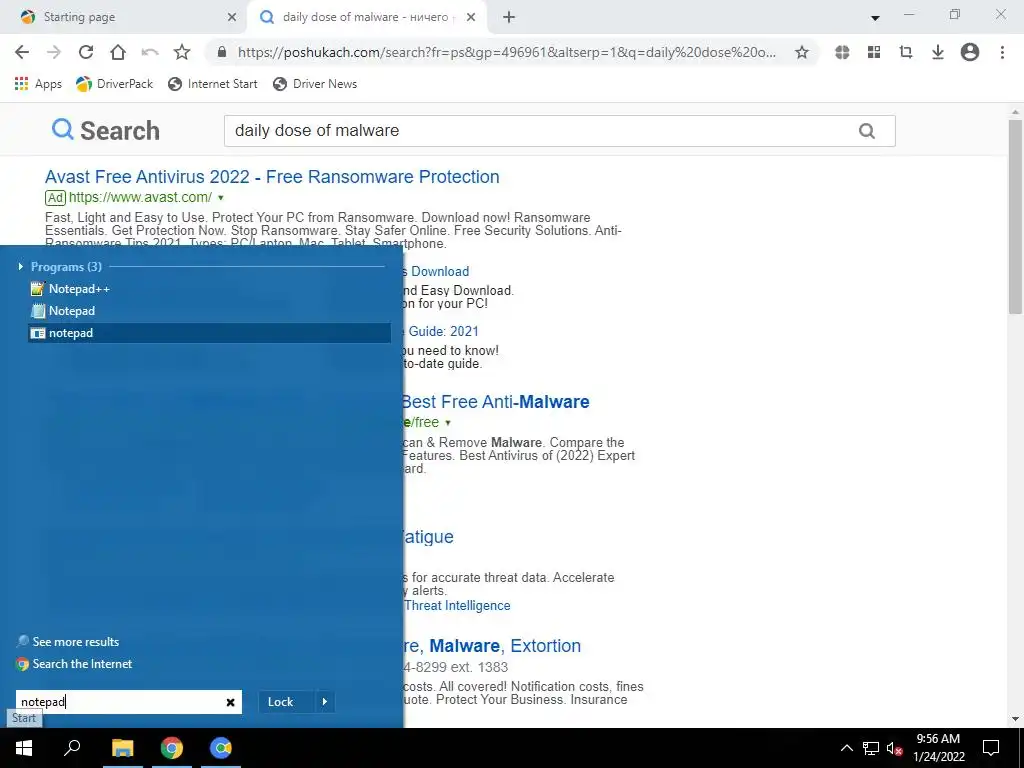Launch capitalized Notepad from results

click(x=210, y=311)
